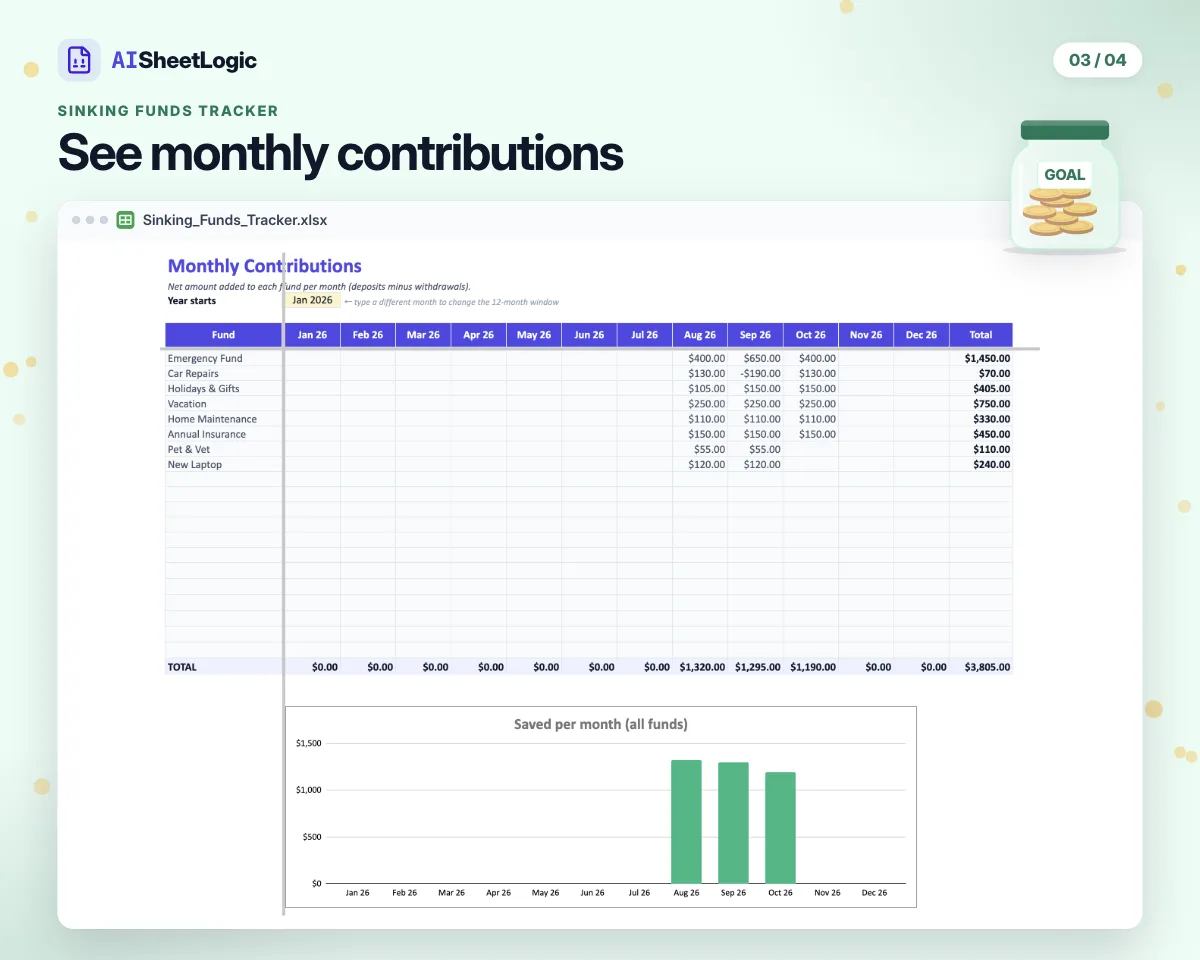The height and width of the screenshot is (960, 1200).
Task: Click the Annual Insurance row label
Action: 207,434
